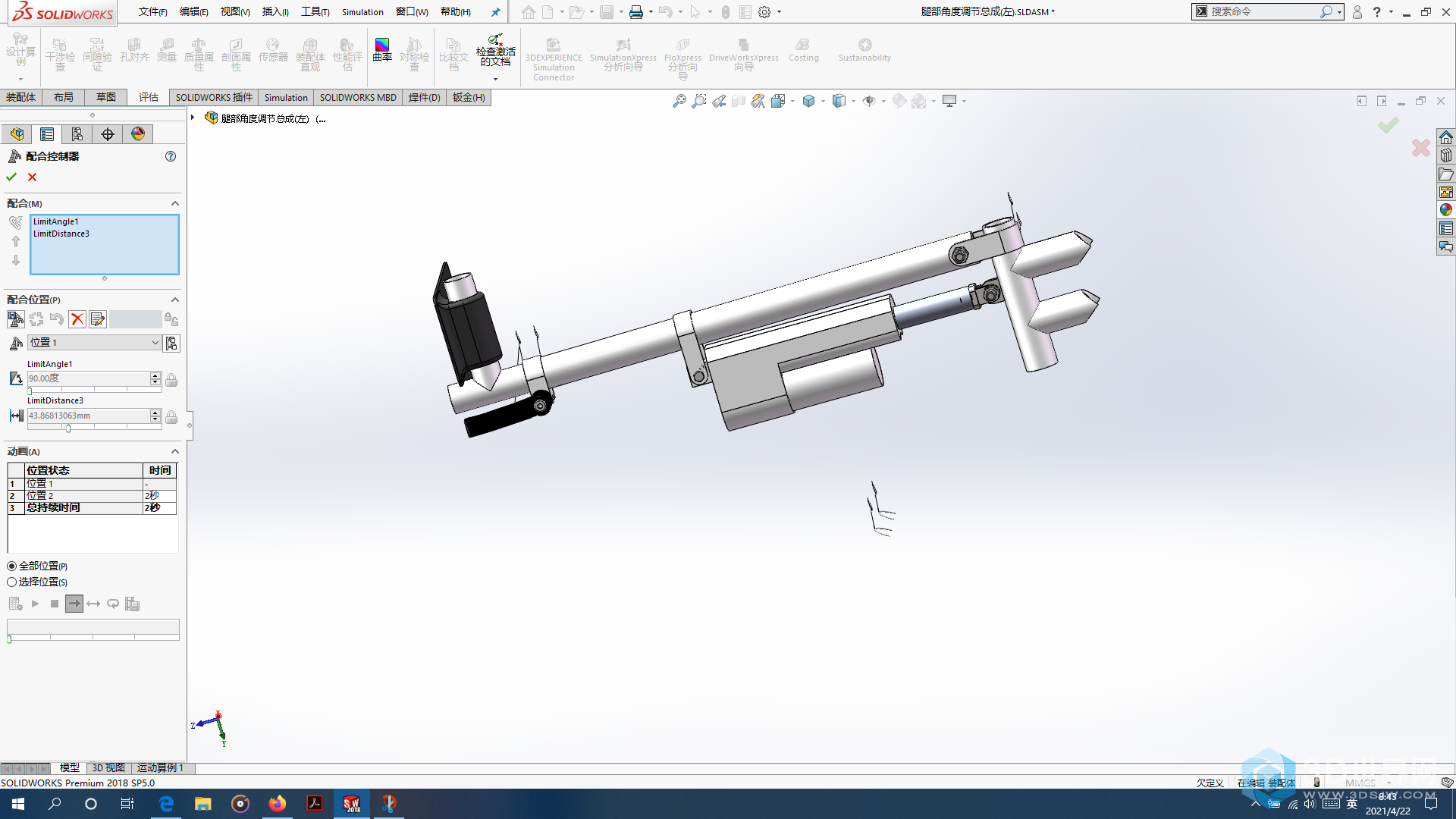Confirm mate controller with green checkmark
The height and width of the screenshot is (819, 1456).
pyautogui.click(x=11, y=177)
